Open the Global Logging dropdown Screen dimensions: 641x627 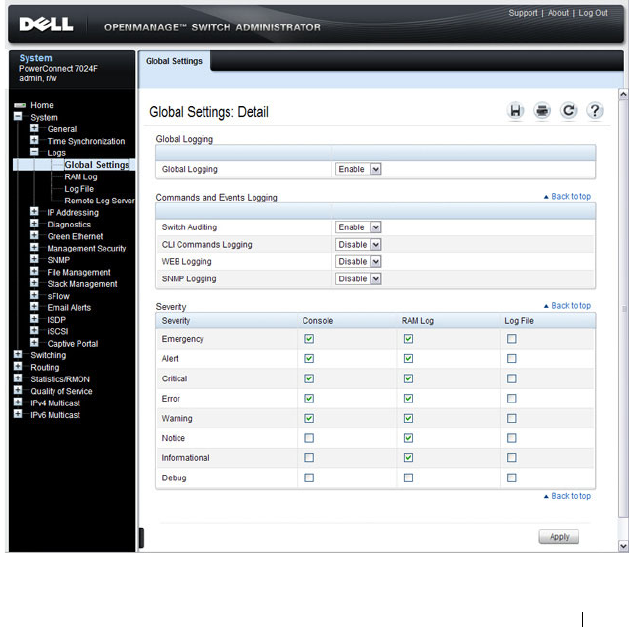coord(358,169)
